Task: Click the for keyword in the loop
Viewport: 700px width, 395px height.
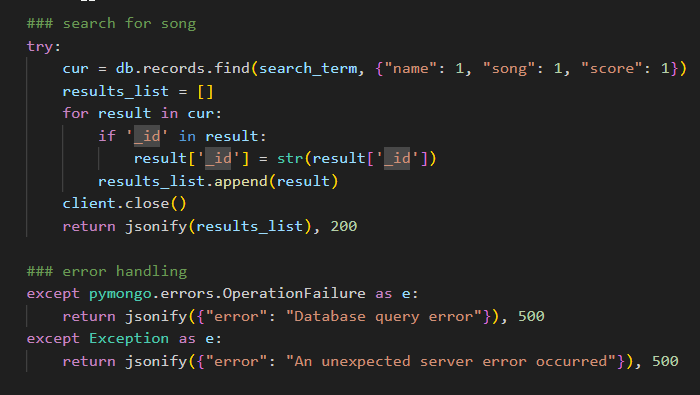Action: point(75,113)
